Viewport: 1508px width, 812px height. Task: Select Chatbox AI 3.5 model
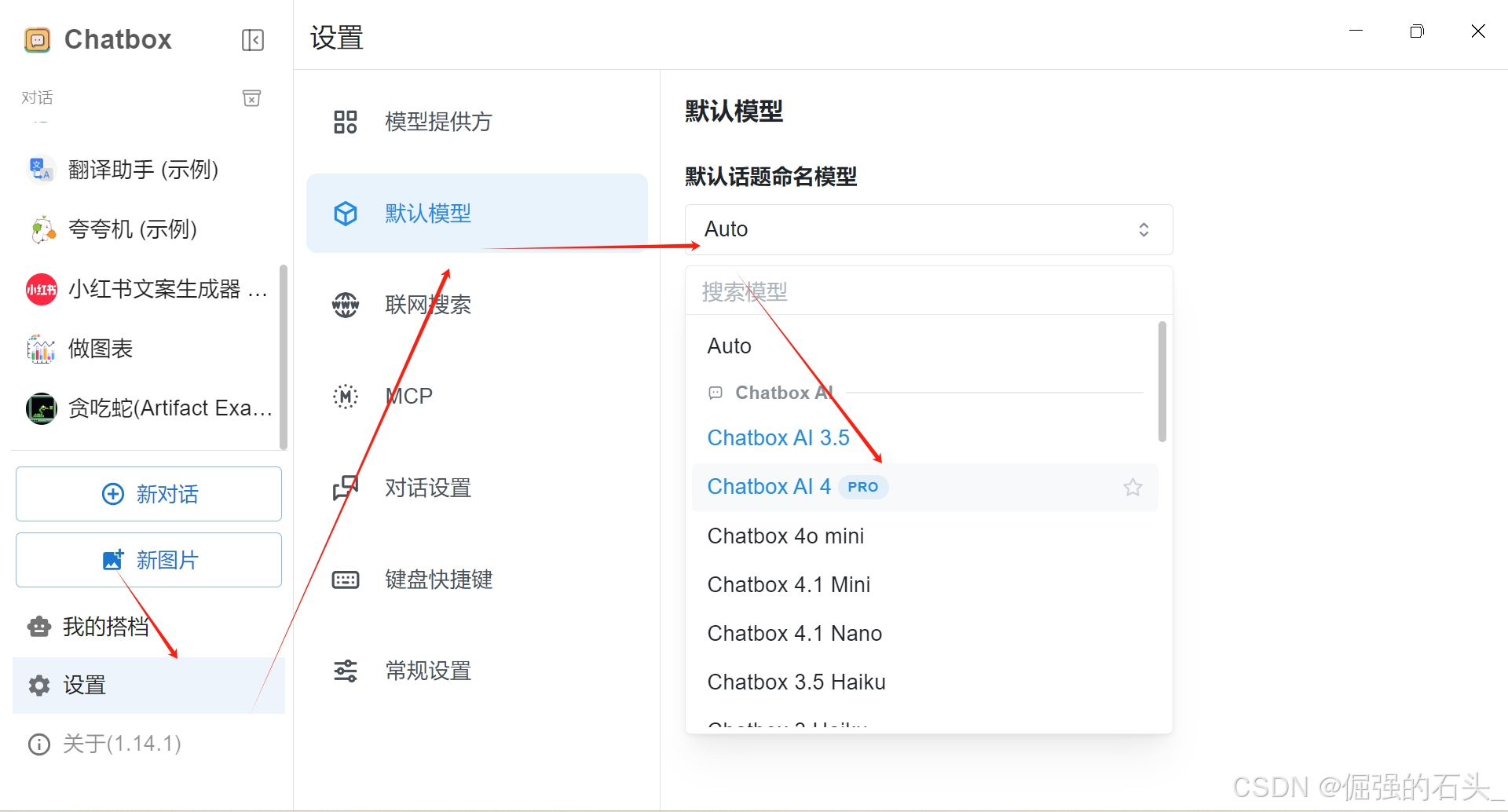click(x=924, y=438)
